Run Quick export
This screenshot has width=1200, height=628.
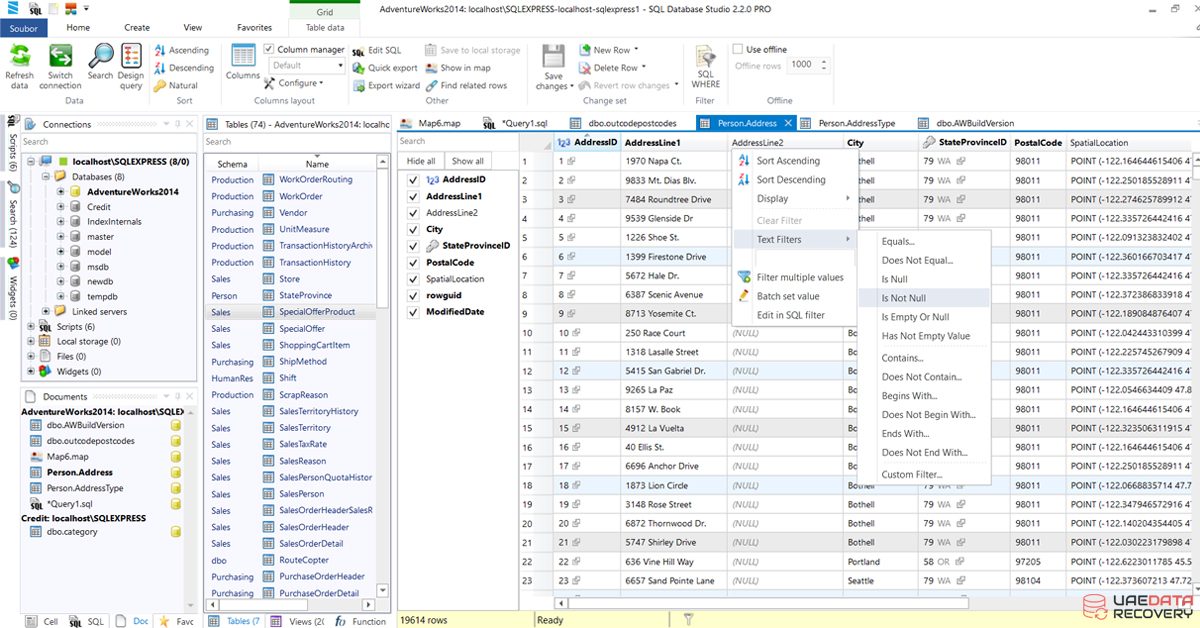[384, 68]
